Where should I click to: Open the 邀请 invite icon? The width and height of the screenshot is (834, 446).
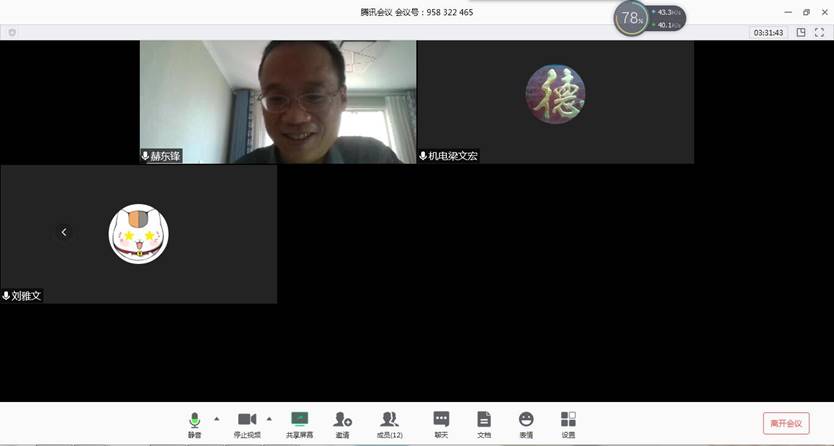click(342, 423)
